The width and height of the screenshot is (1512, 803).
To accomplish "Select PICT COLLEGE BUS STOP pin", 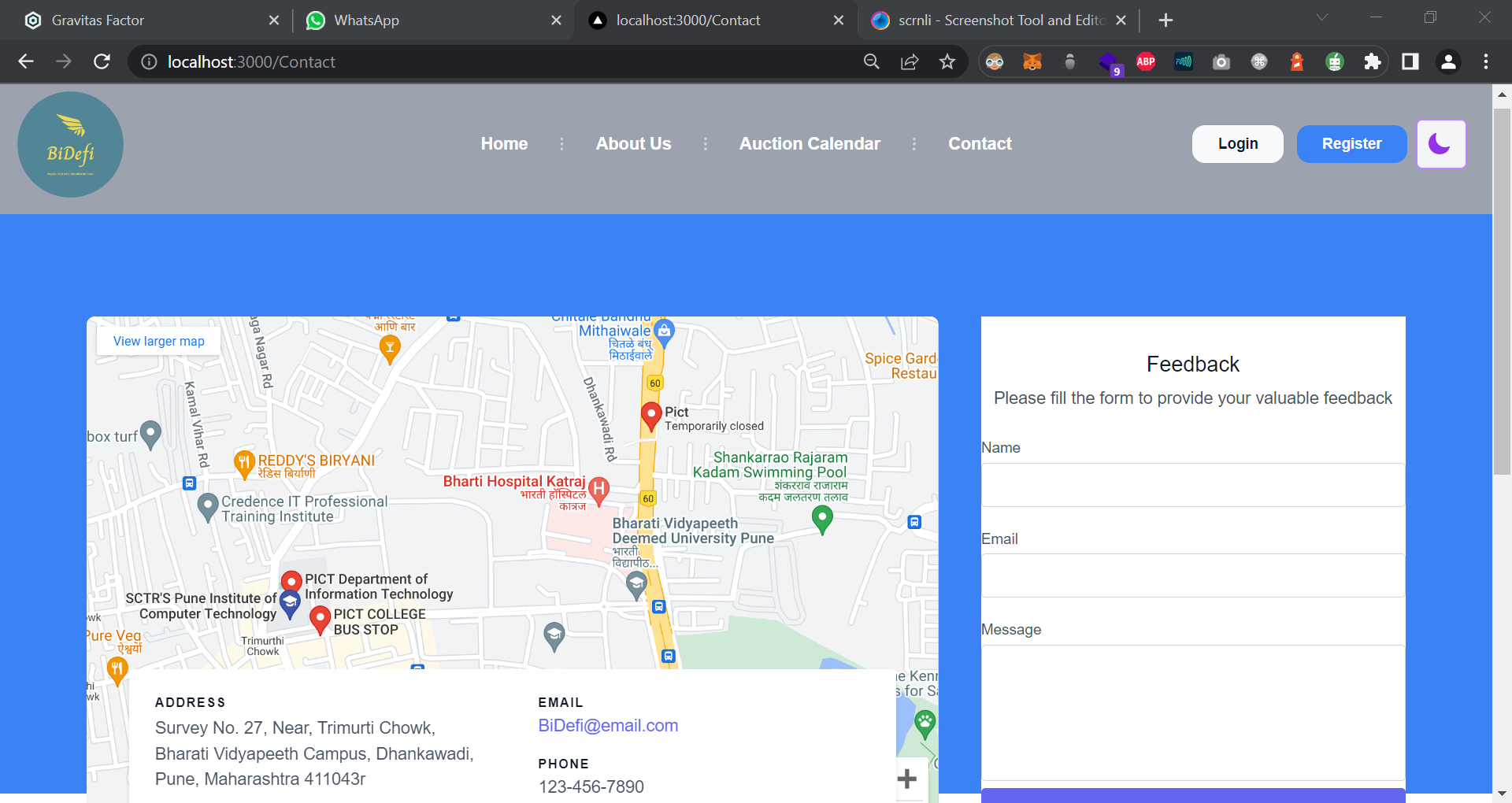I will pyautogui.click(x=320, y=620).
